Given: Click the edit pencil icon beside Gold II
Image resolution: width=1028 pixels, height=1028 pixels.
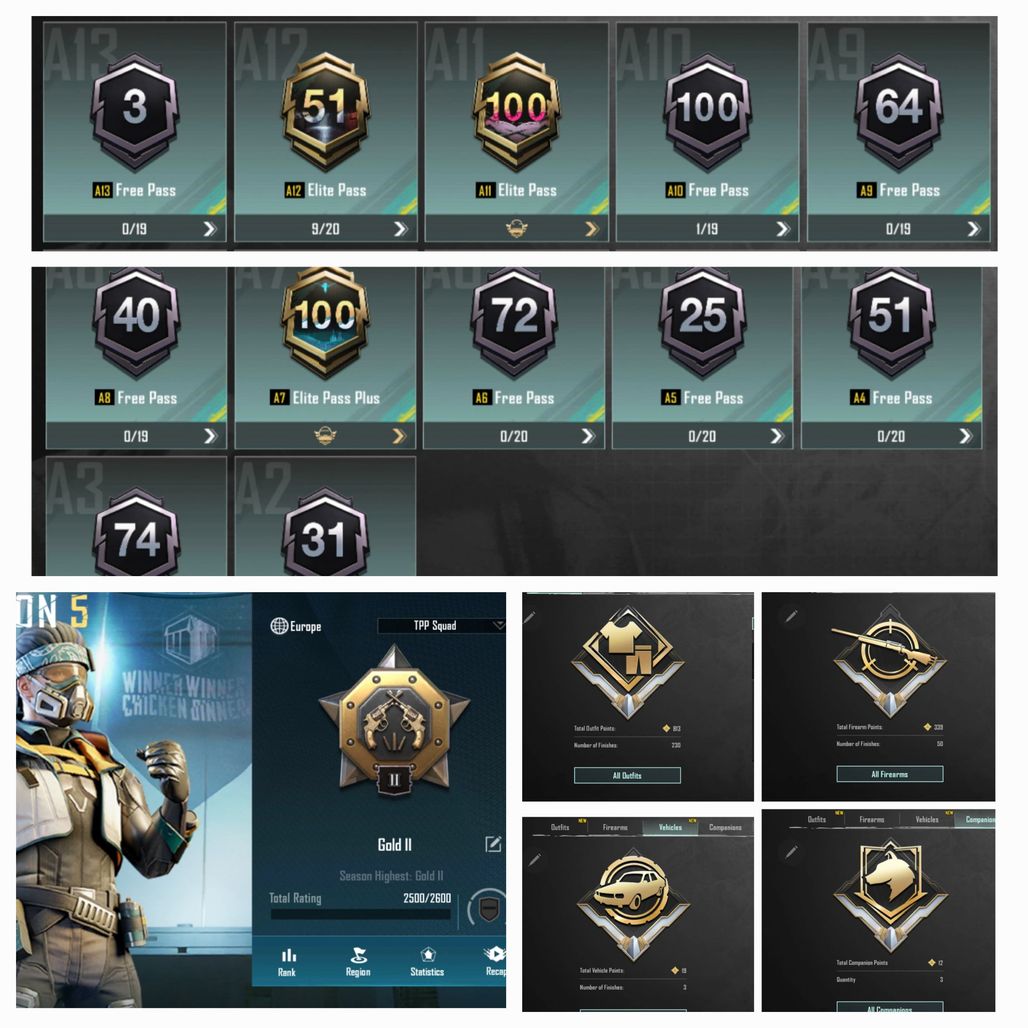Looking at the screenshot, I should point(493,844).
